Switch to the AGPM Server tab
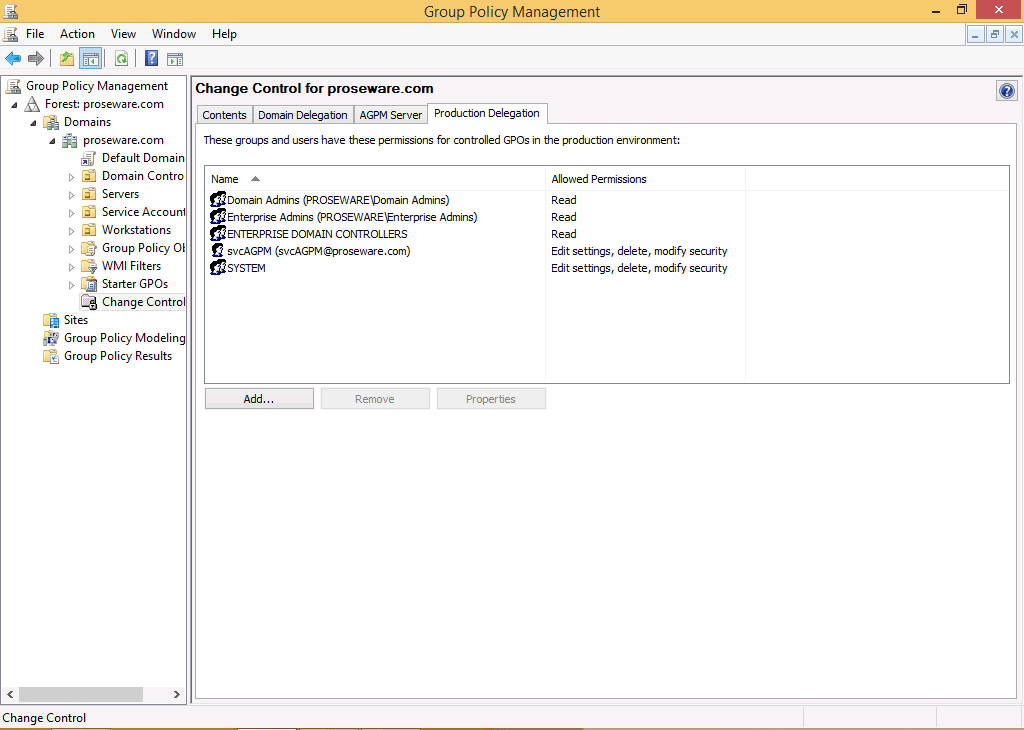The height and width of the screenshot is (730, 1024). coord(391,115)
